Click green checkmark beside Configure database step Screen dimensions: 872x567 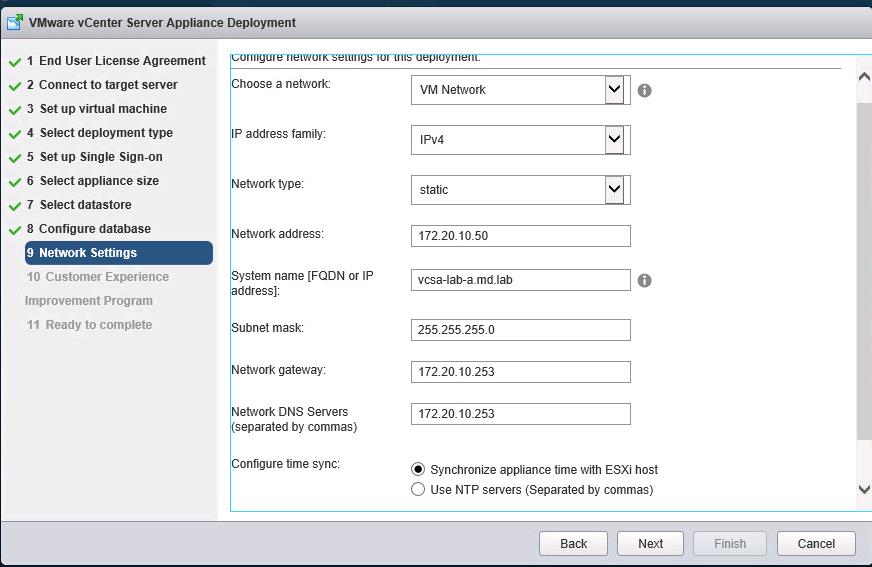[x=15, y=230]
